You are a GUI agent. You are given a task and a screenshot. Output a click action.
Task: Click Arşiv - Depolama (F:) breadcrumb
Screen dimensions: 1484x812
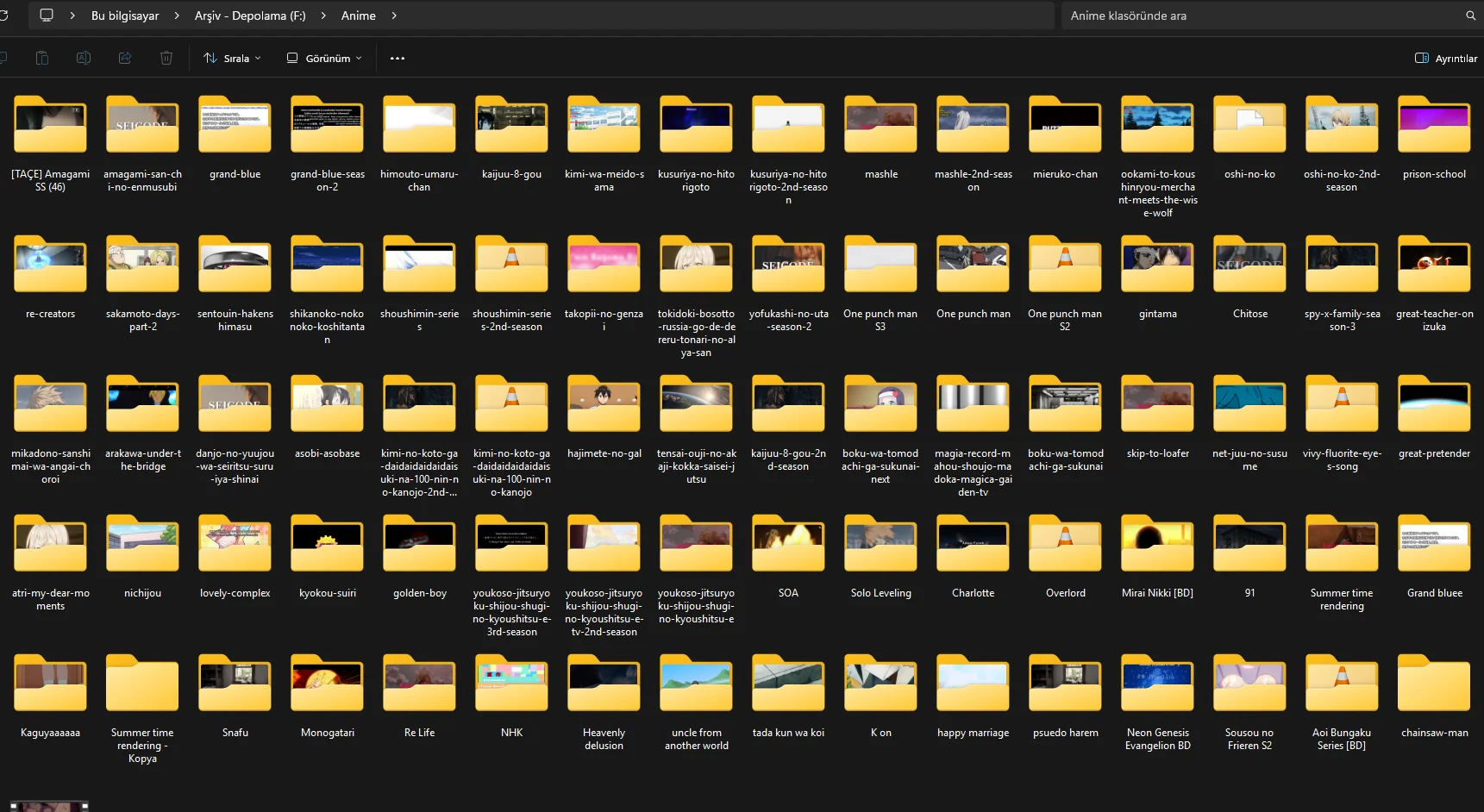[250, 16]
